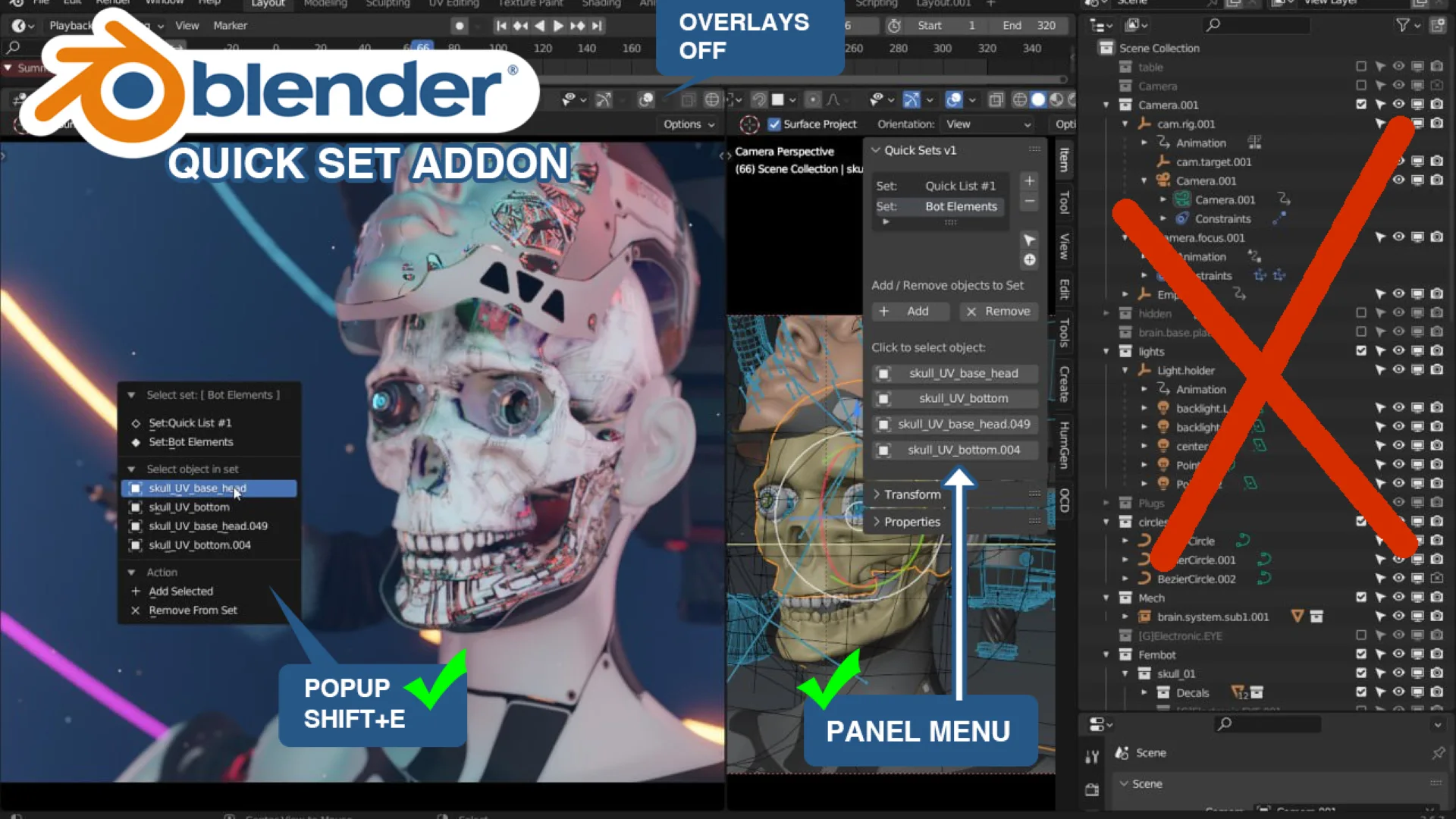Open the View sidebar tab

(1064, 246)
